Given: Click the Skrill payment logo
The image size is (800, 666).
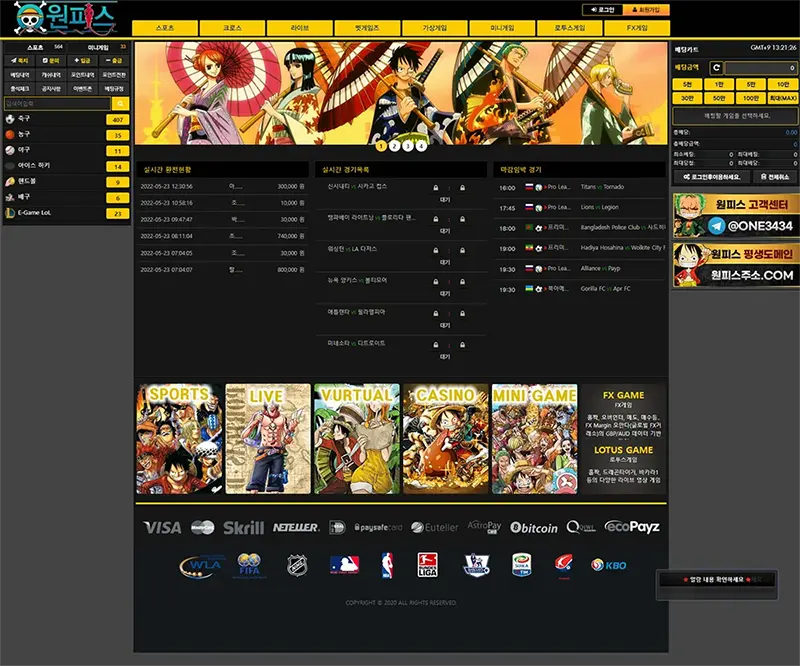Looking at the screenshot, I should [244, 528].
